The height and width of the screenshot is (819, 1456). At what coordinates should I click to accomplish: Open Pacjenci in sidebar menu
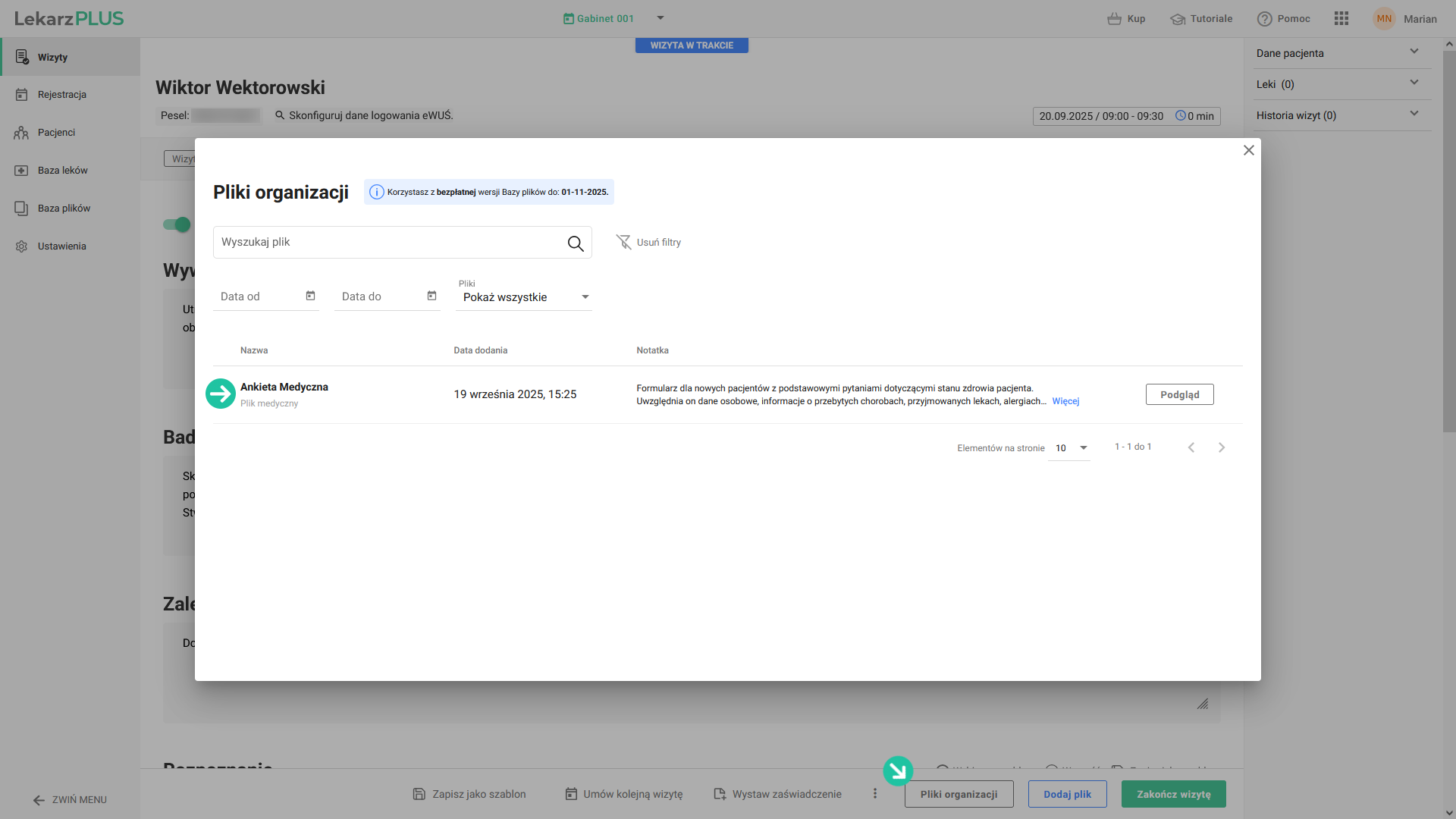tap(56, 133)
